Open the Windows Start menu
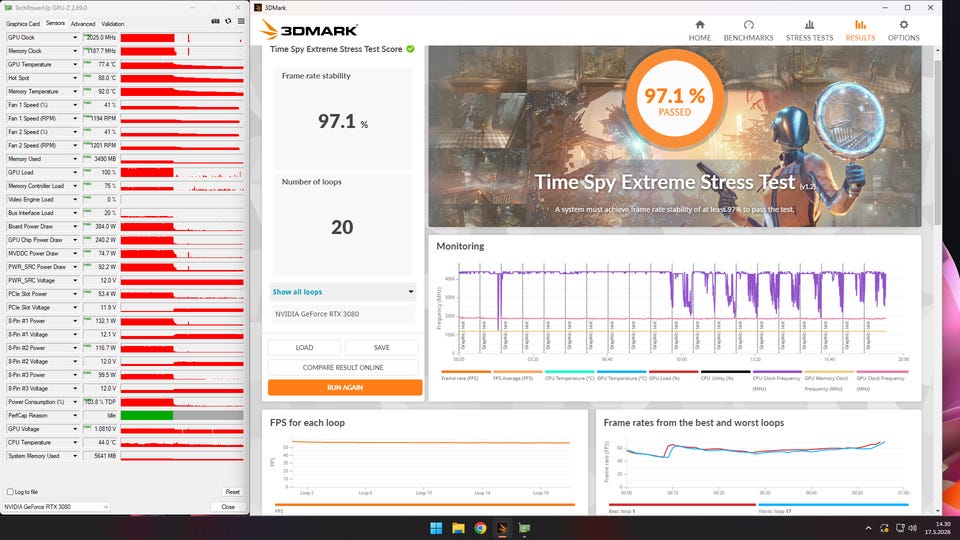 pyautogui.click(x=436, y=528)
